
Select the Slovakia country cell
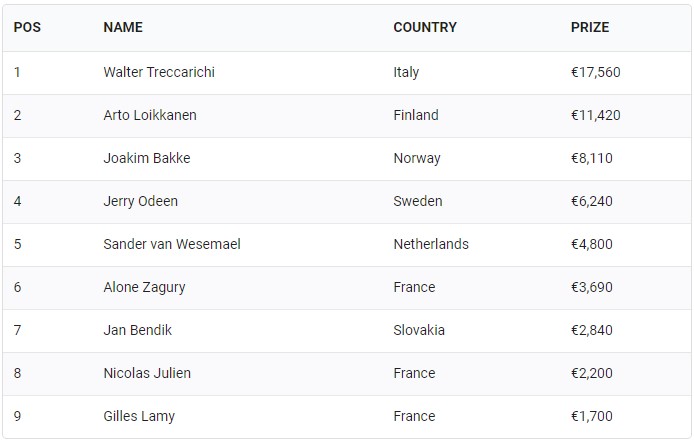pos(419,330)
